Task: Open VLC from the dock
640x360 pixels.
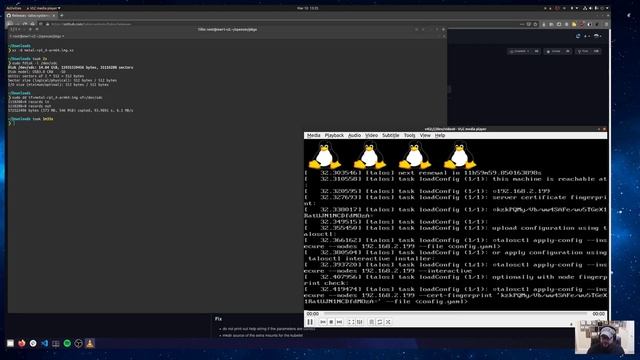Action: point(90,343)
